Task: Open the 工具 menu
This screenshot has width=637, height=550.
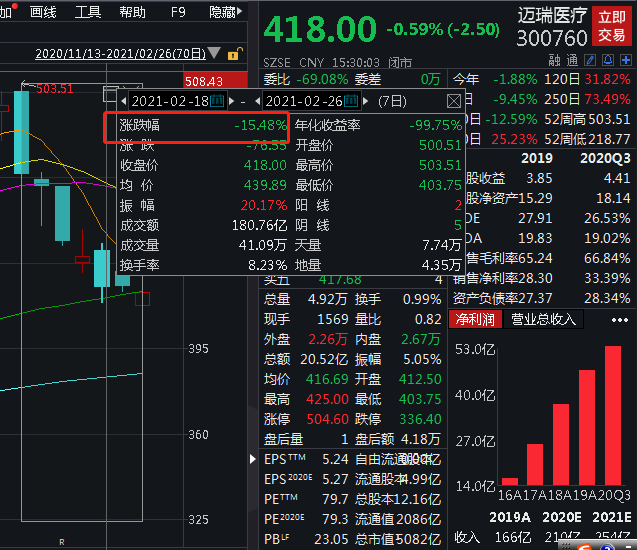Action: 88,12
